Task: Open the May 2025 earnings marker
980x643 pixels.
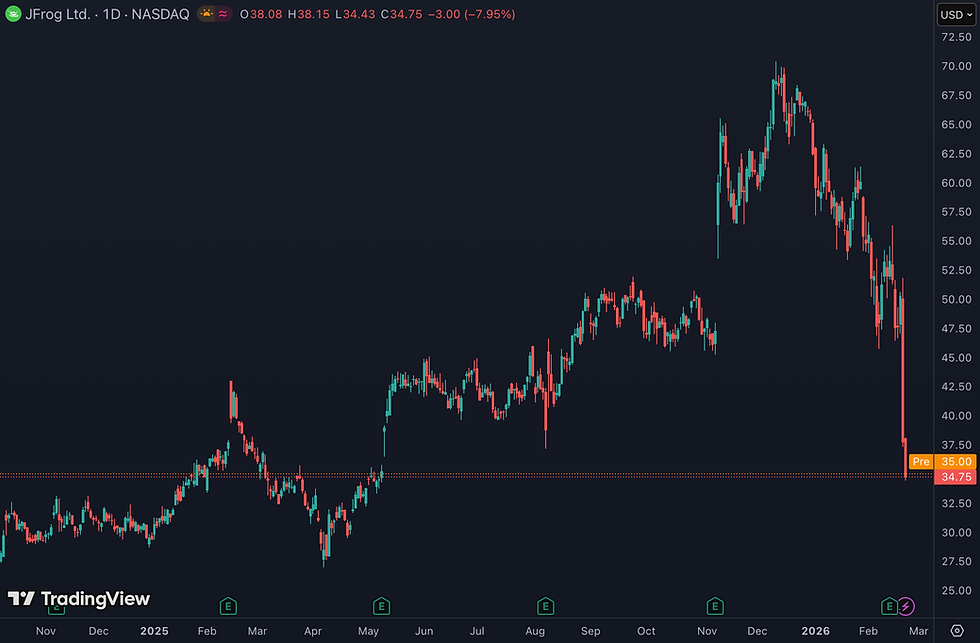Action: 381,606
